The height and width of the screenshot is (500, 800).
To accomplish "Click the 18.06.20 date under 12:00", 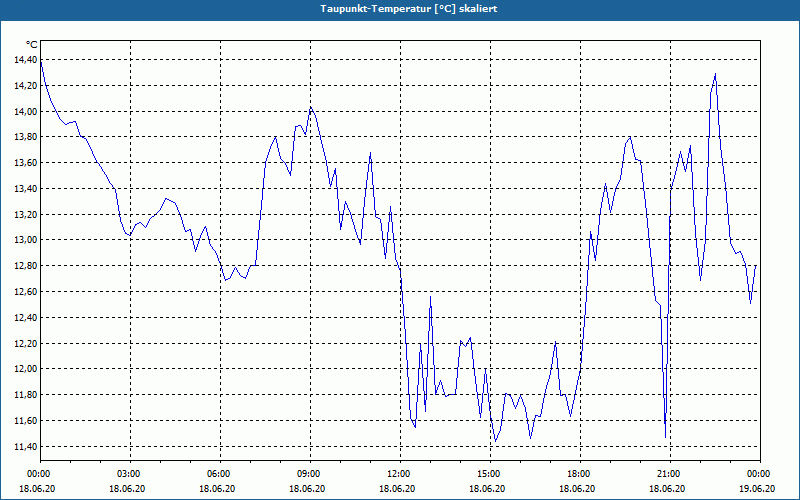I will pyautogui.click(x=397, y=489).
